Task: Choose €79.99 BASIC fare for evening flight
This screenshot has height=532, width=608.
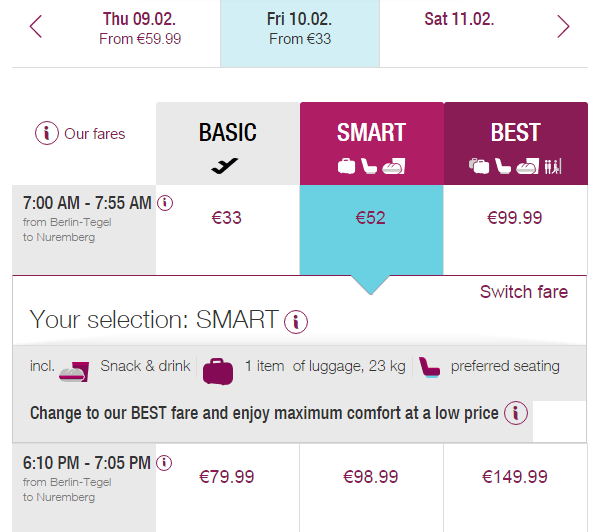Action: tap(227, 477)
